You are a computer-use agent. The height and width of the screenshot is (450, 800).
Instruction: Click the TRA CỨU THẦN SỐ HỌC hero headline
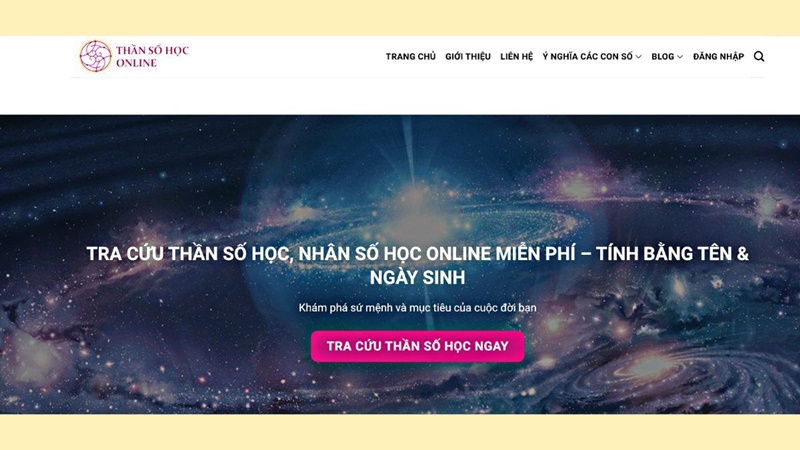[x=417, y=265]
